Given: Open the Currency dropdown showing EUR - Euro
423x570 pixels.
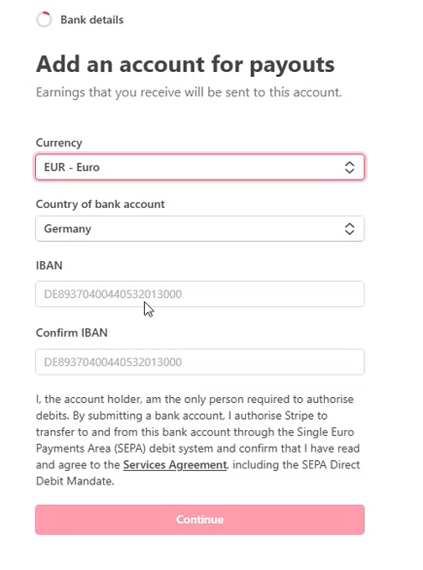Looking at the screenshot, I should [x=200, y=167].
